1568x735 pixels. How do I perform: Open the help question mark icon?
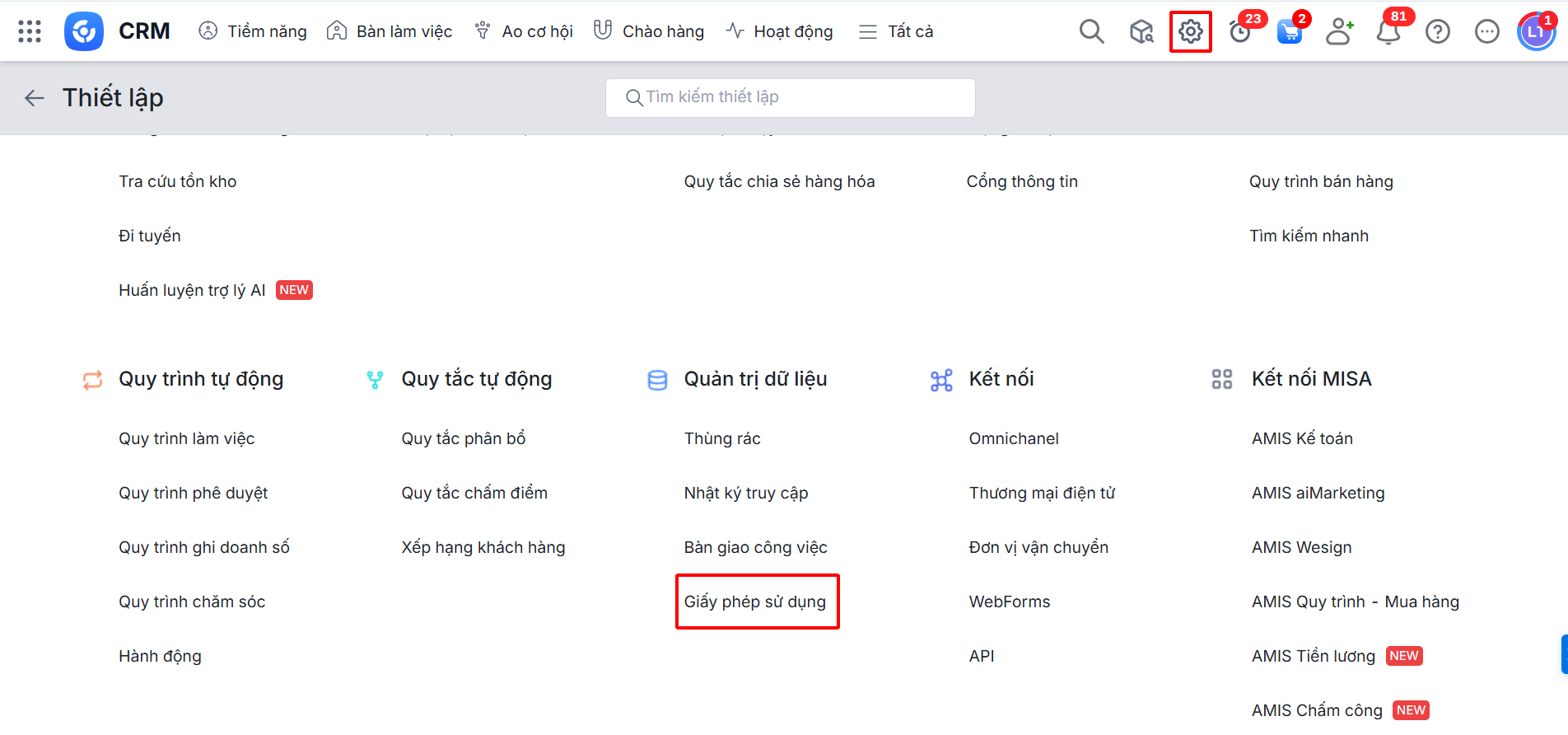(1438, 31)
